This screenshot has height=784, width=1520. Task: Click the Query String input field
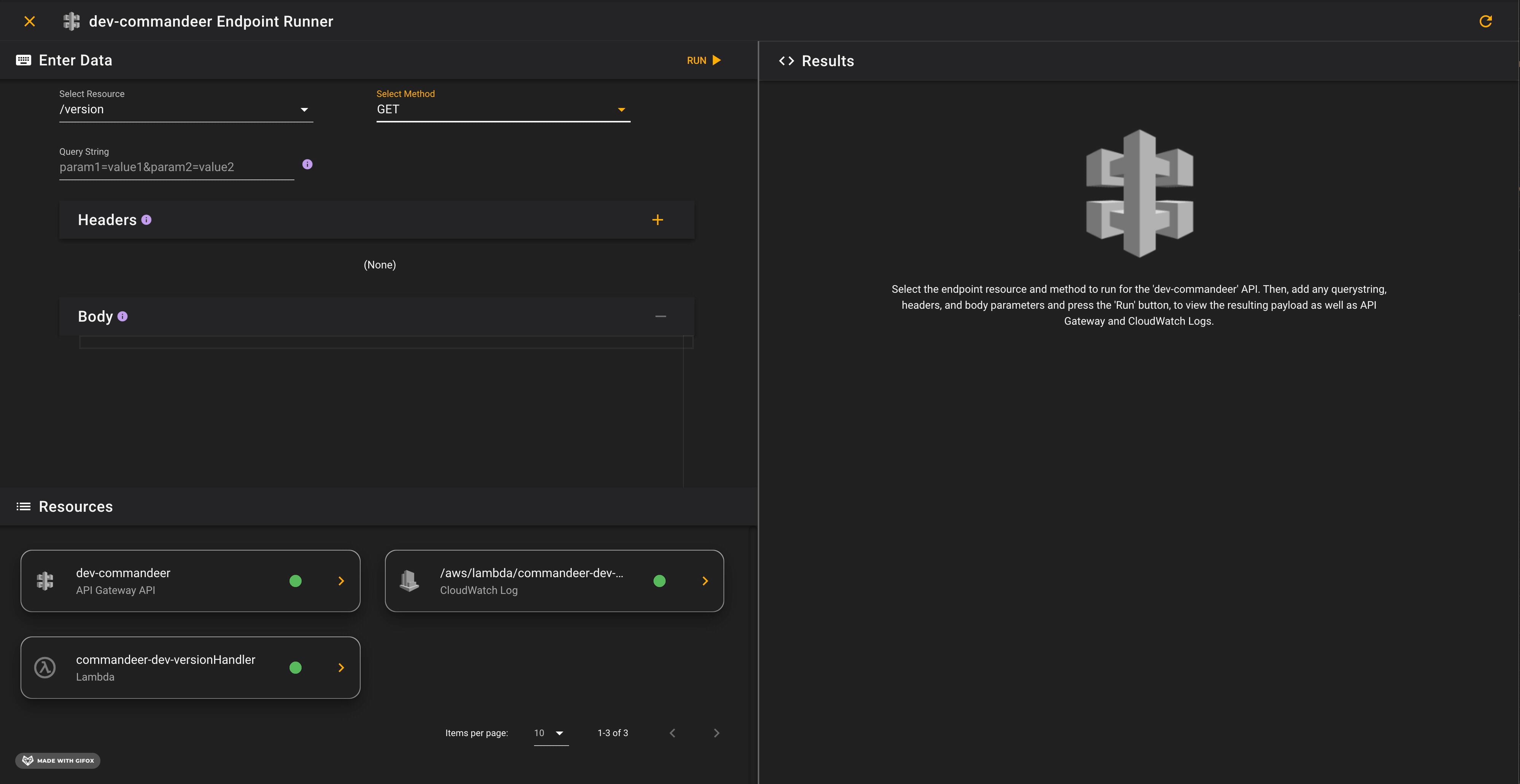[x=176, y=167]
